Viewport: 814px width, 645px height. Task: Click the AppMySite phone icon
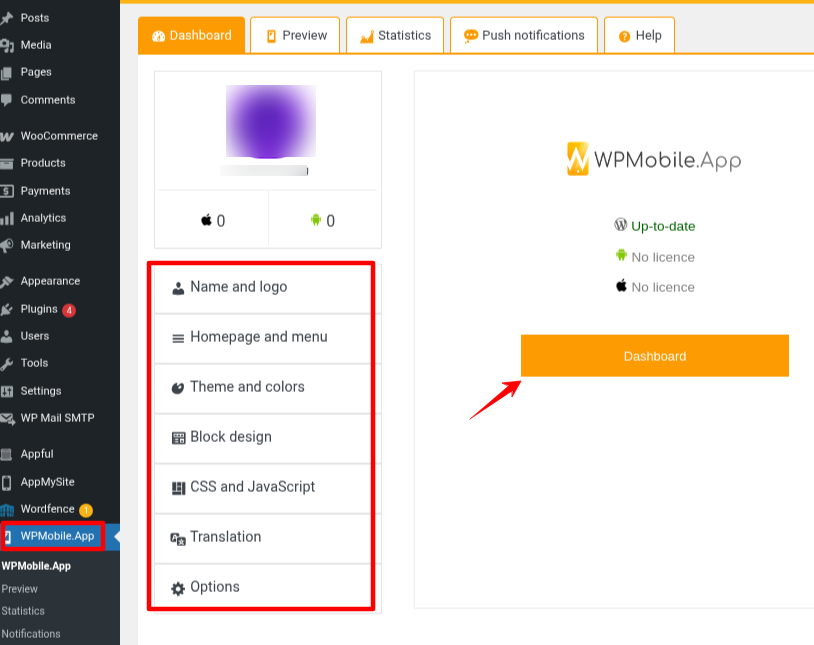point(6,482)
